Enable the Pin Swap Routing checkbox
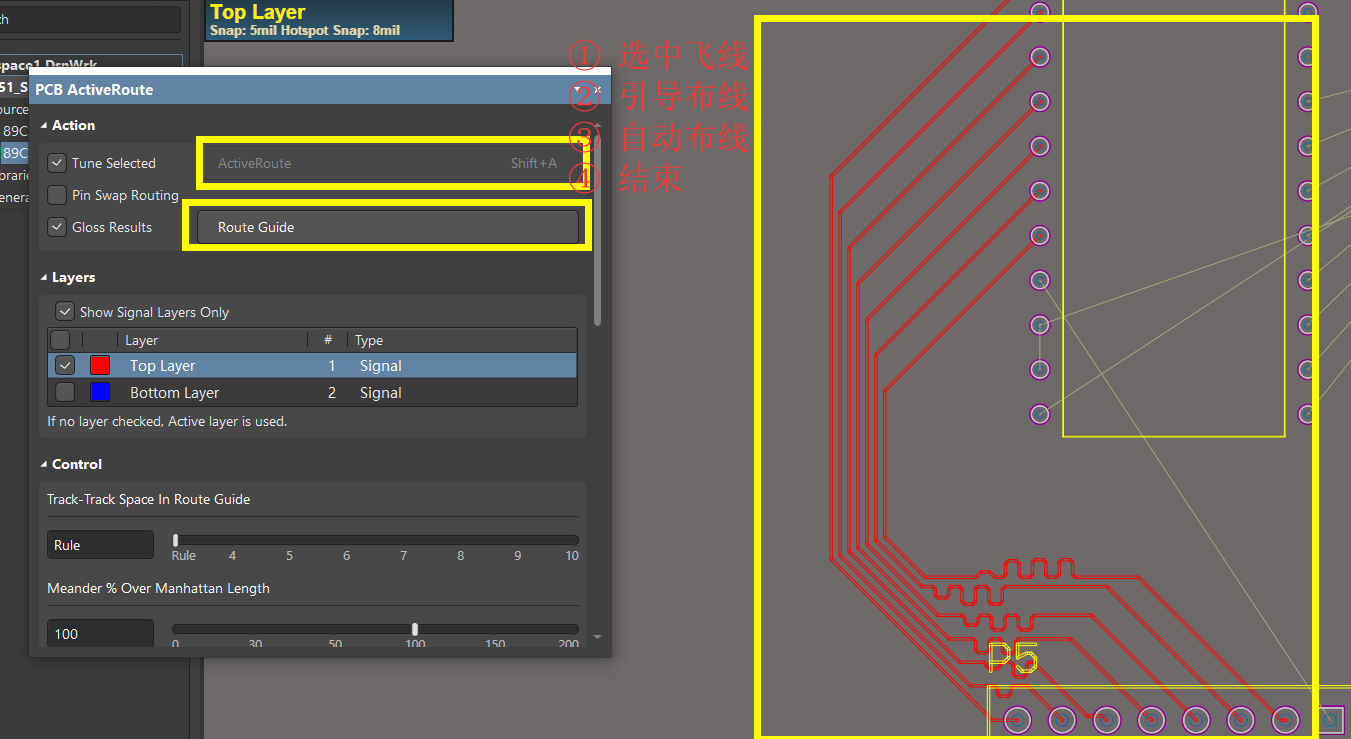Screen dimensions: 1351x739 click(x=57, y=195)
